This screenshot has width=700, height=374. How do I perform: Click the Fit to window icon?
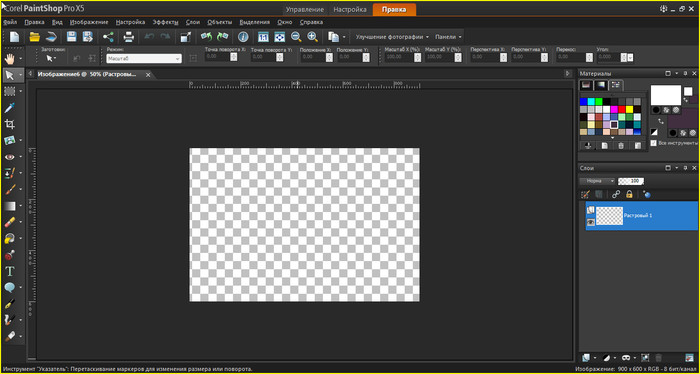pyautogui.click(x=279, y=37)
